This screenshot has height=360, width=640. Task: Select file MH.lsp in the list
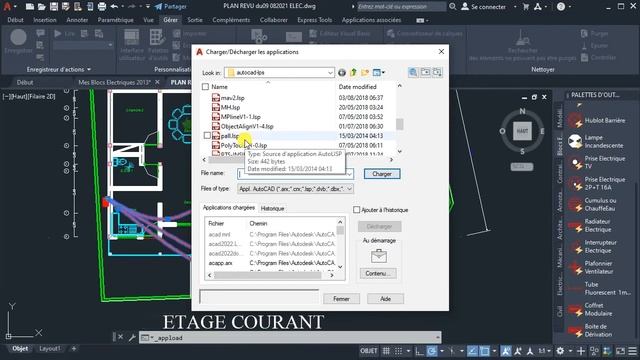tap(230, 107)
